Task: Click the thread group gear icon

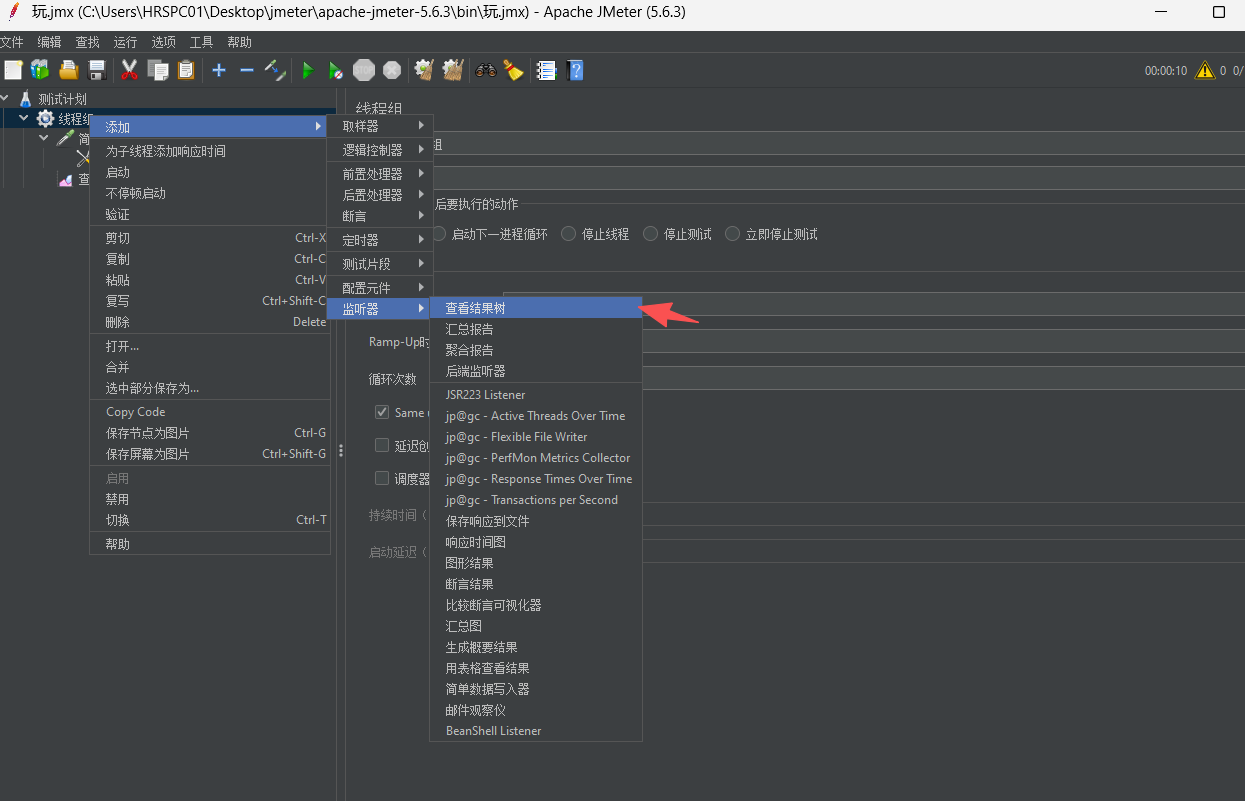Action: pyautogui.click(x=45, y=118)
